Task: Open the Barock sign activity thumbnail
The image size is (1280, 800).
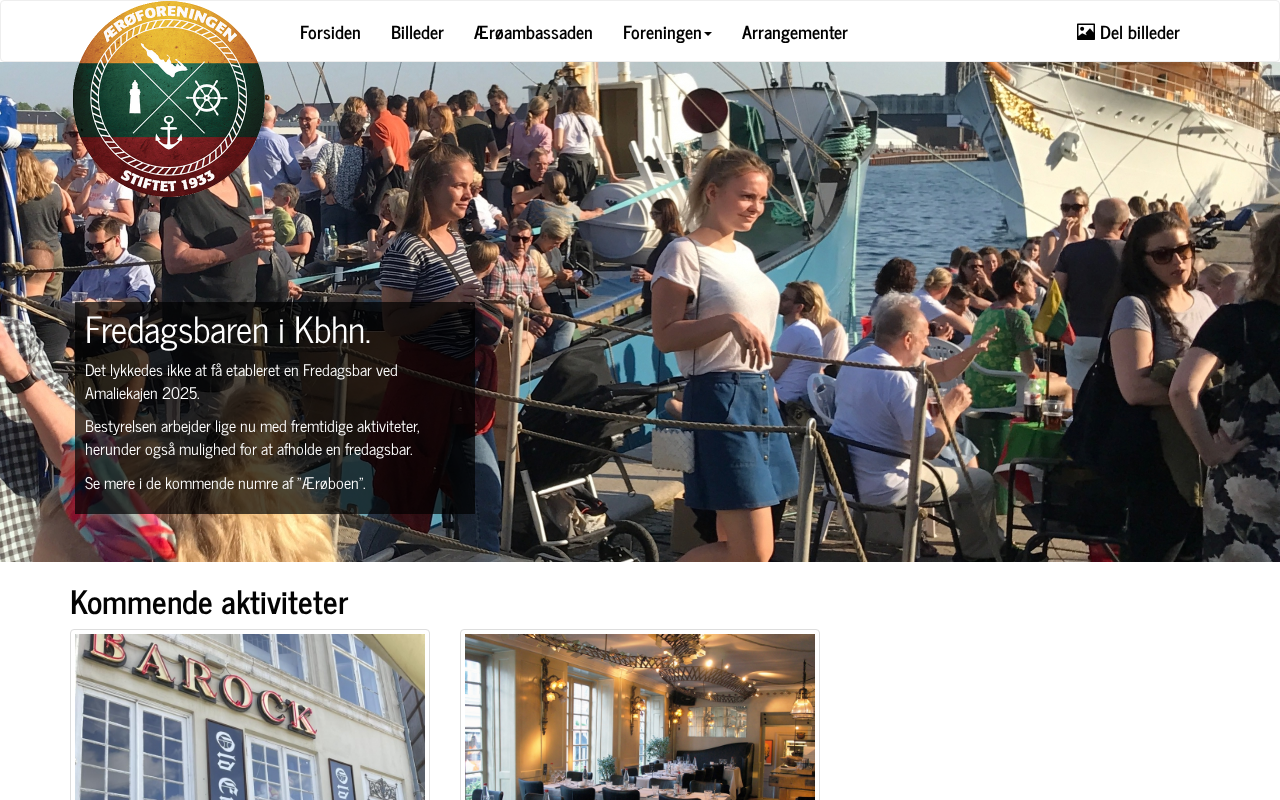Action: [250, 716]
